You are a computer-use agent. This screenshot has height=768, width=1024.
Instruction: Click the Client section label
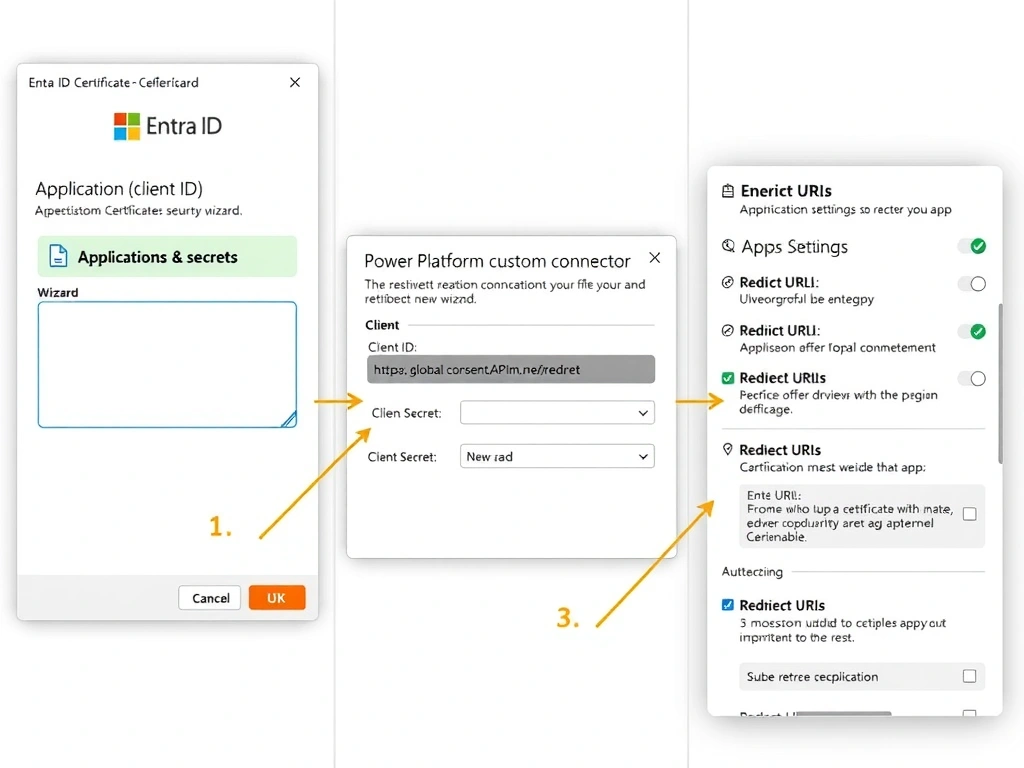[382, 325]
